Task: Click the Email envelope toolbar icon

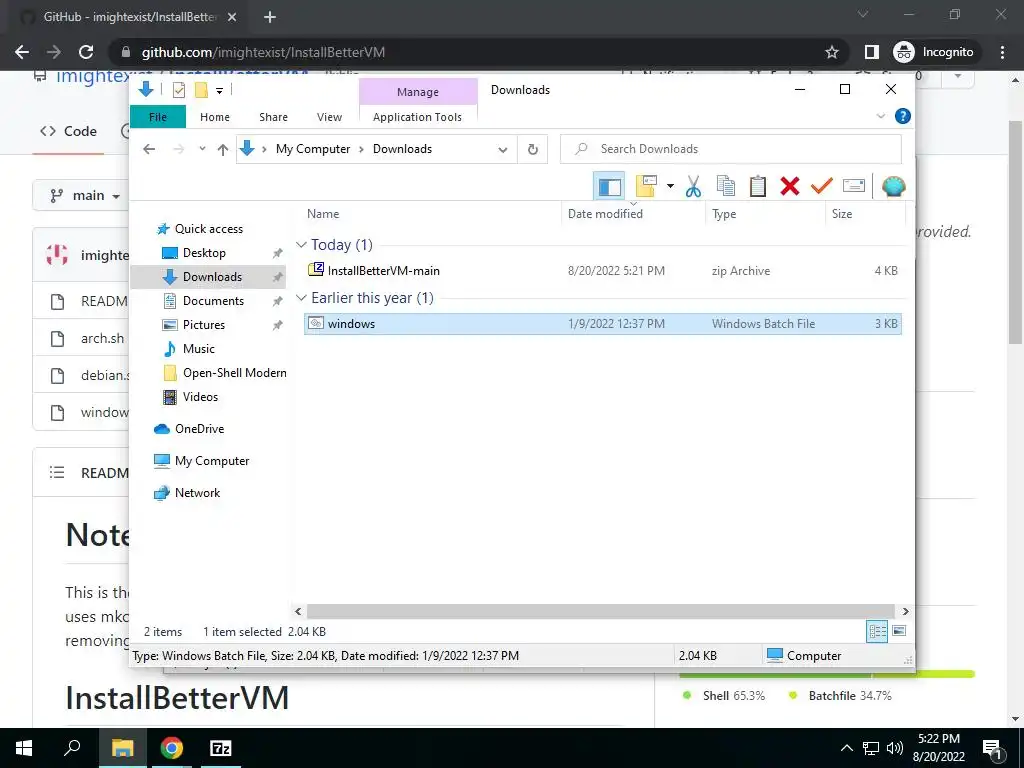Action: [x=854, y=186]
